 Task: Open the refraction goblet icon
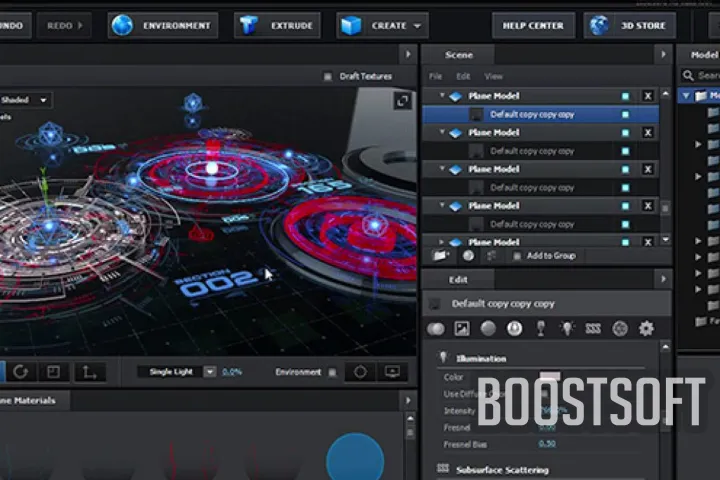click(x=540, y=328)
